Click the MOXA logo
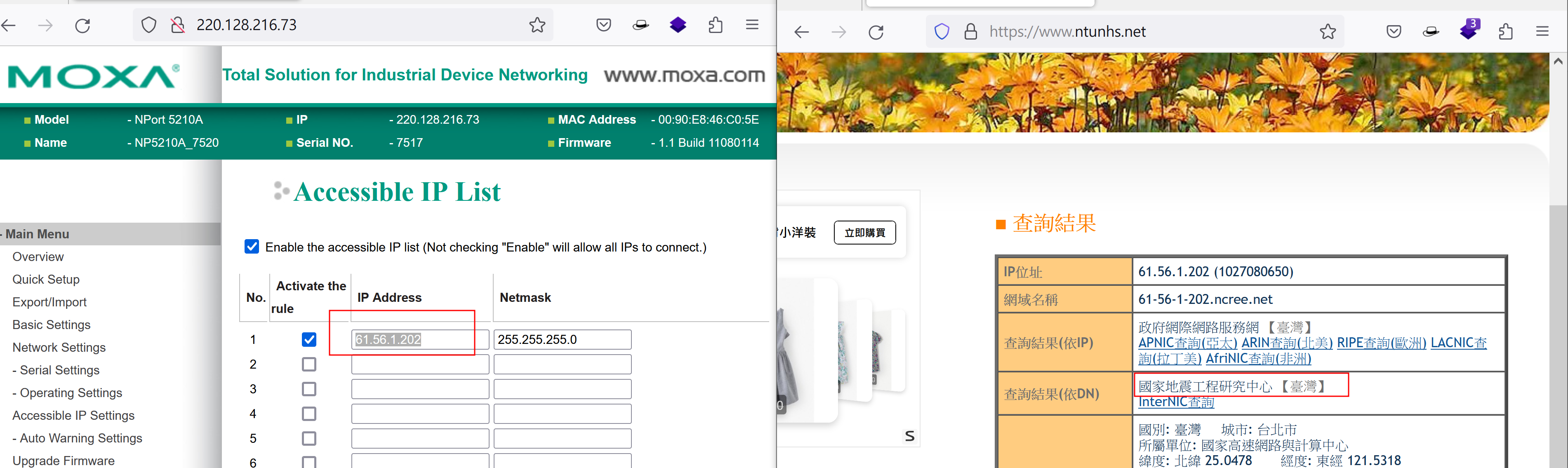 (94, 76)
